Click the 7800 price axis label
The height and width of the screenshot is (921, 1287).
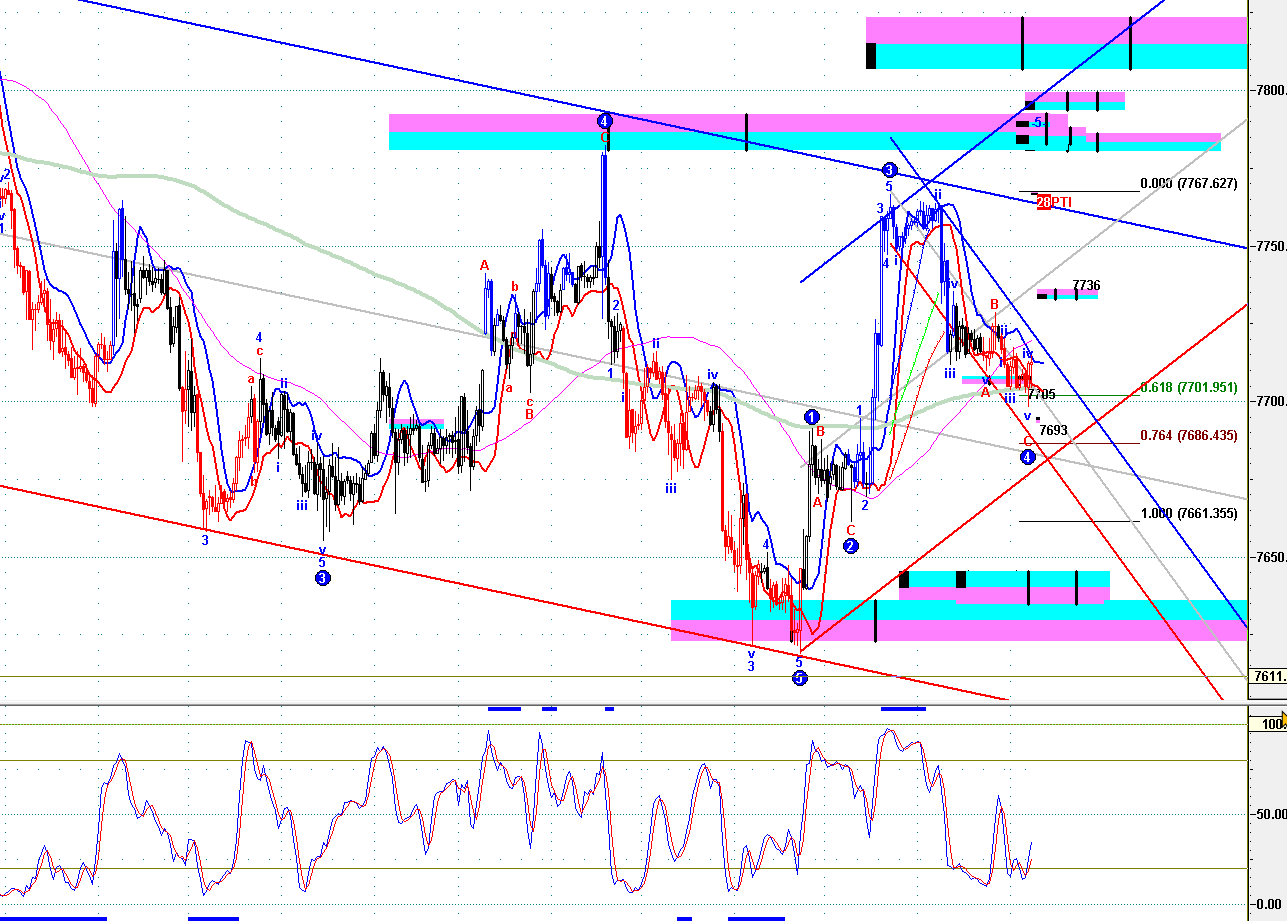[x=1271, y=90]
